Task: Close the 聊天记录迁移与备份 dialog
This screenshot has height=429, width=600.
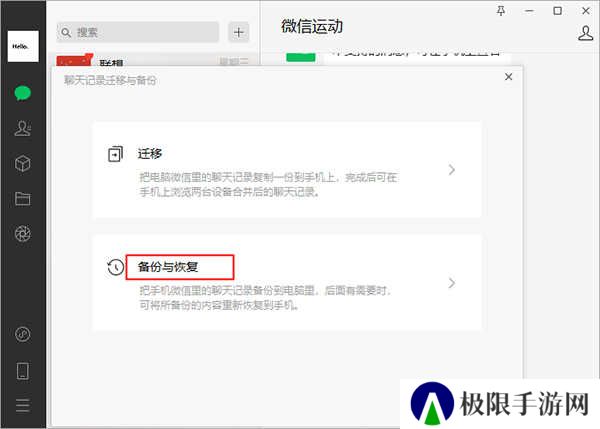Action: [509, 77]
